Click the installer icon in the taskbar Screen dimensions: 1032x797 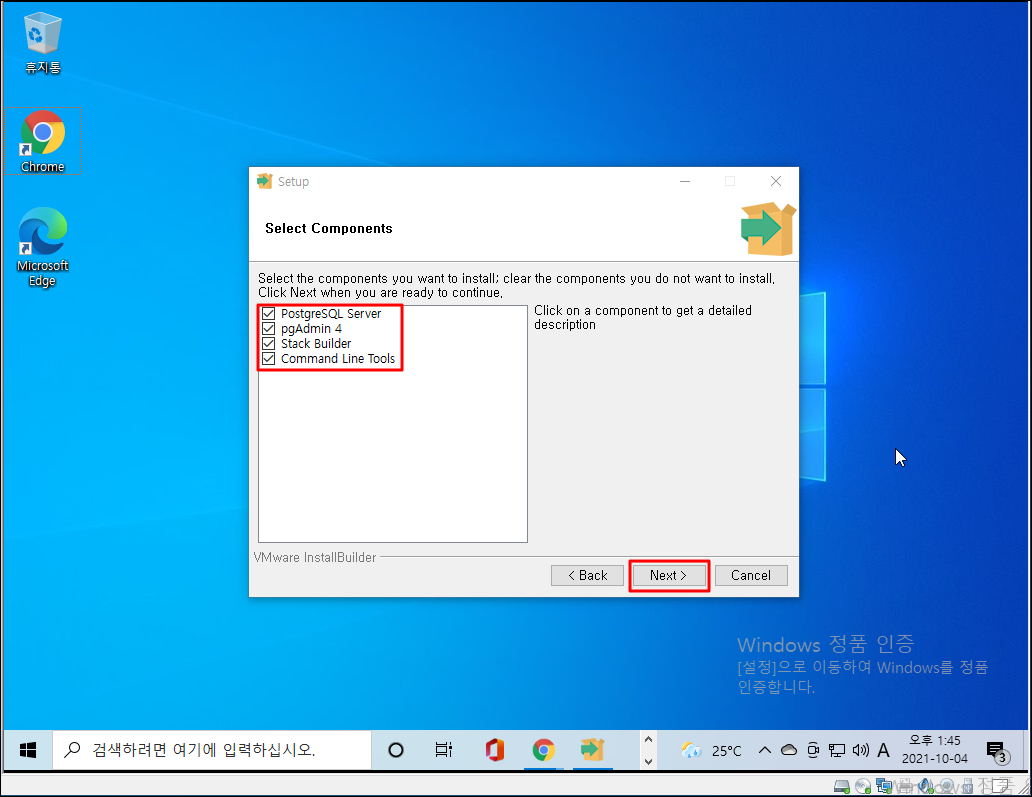pos(592,750)
